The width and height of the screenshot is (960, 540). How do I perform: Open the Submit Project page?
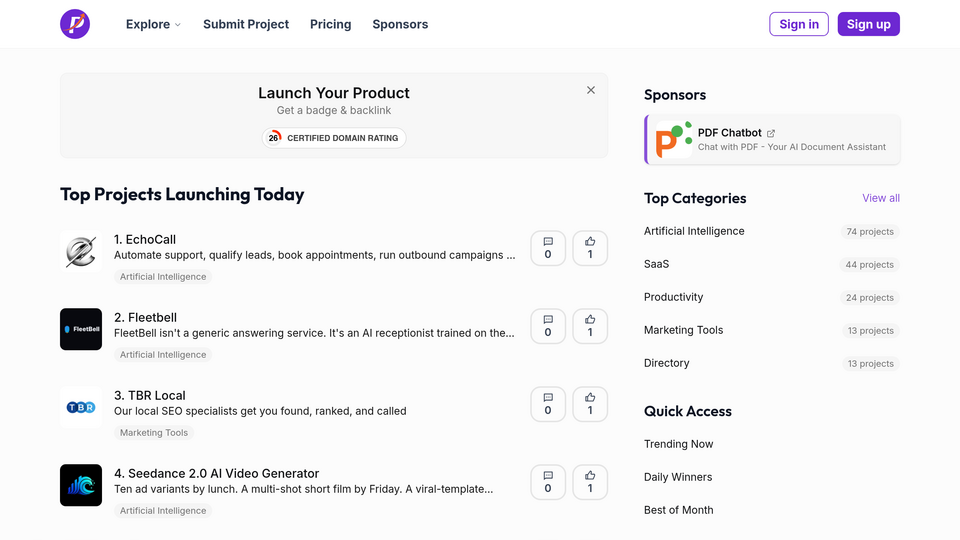click(246, 24)
